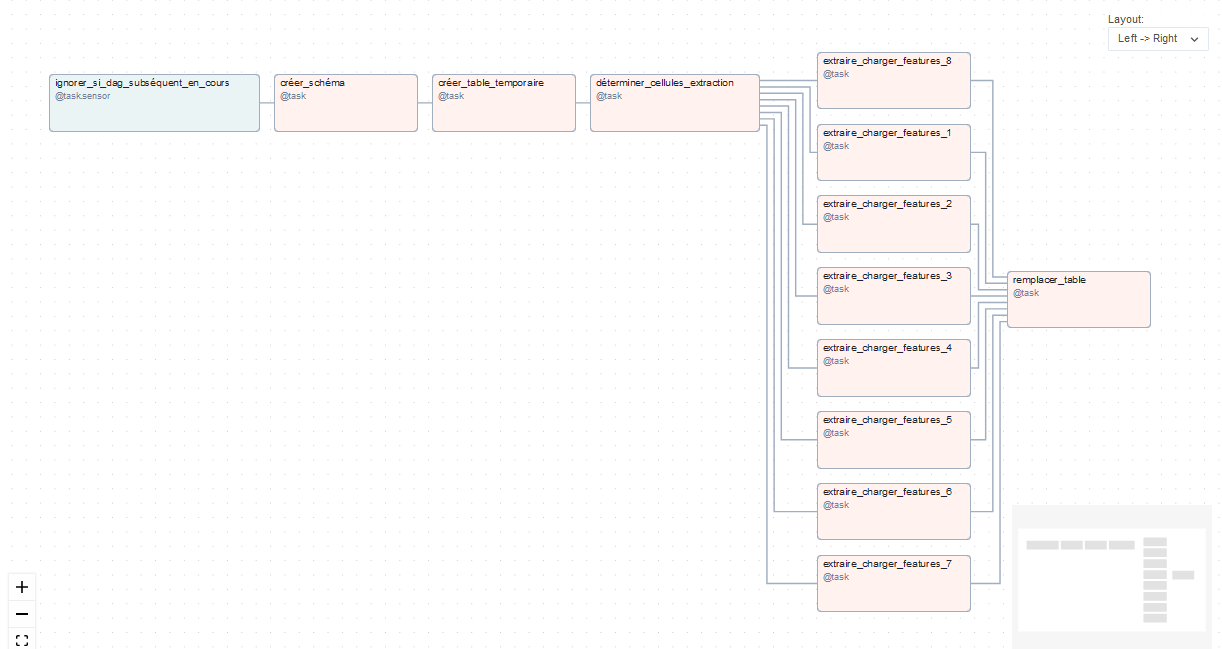Click the extraire_charger_features_5 node
Image resolution: width=1222 pixels, height=649 pixels.
point(894,440)
